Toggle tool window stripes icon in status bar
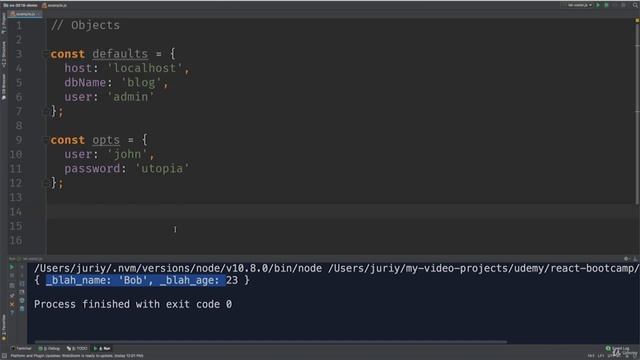Image resolution: width=640 pixels, height=360 pixels. coord(4,356)
